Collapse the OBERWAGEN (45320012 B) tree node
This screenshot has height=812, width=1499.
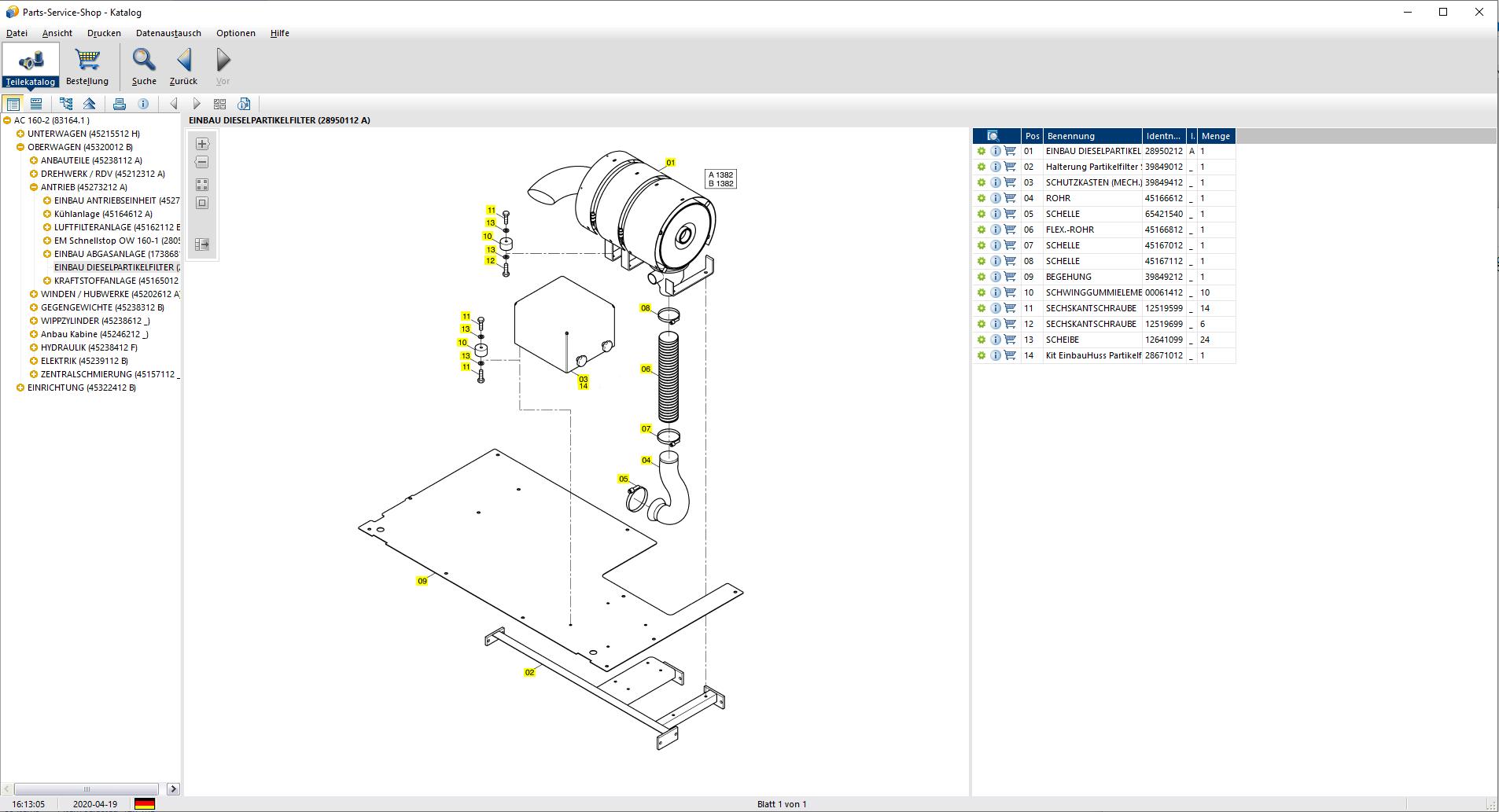[x=19, y=147]
